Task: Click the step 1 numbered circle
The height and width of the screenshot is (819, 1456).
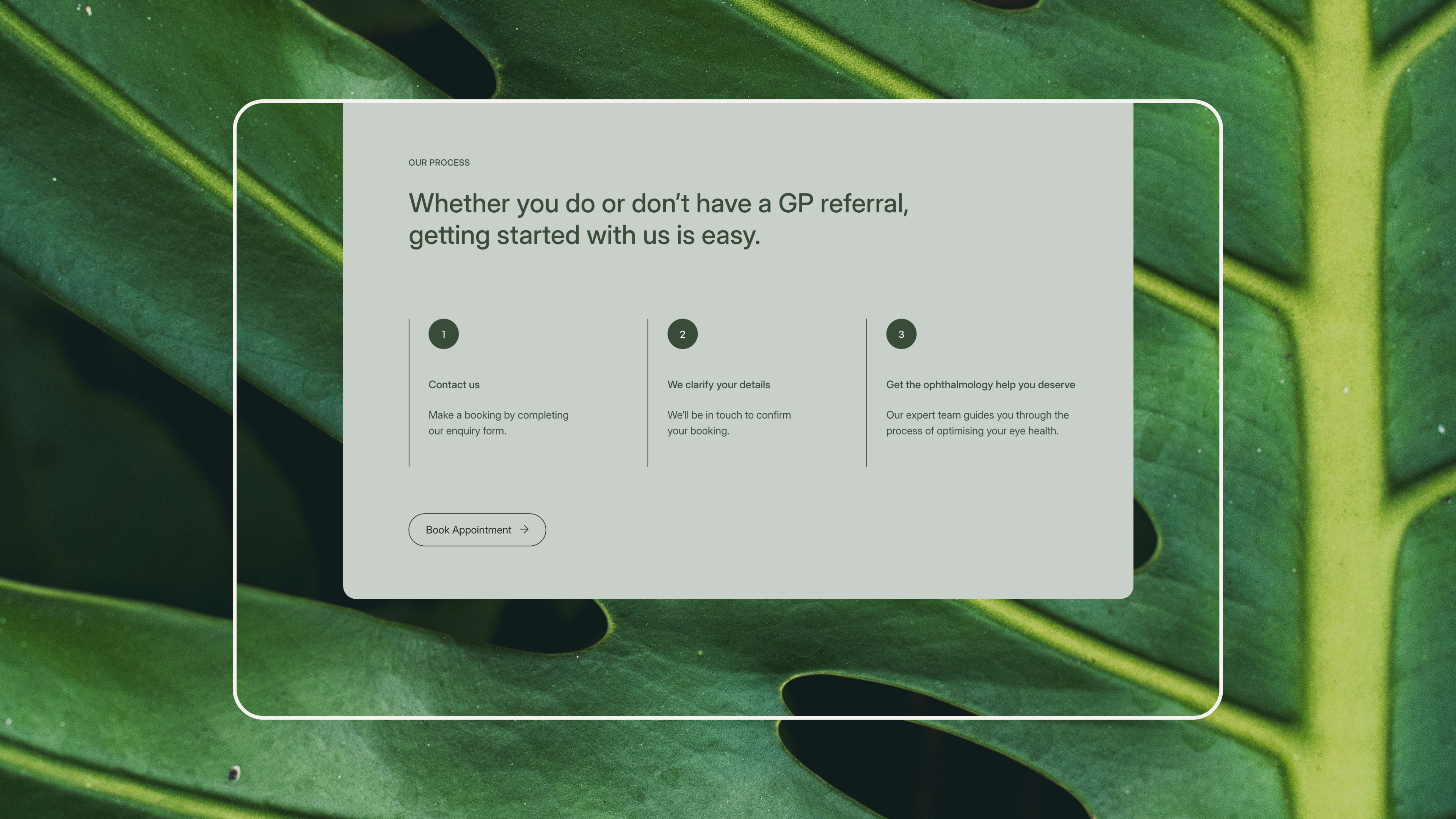Action: pyautogui.click(x=444, y=334)
